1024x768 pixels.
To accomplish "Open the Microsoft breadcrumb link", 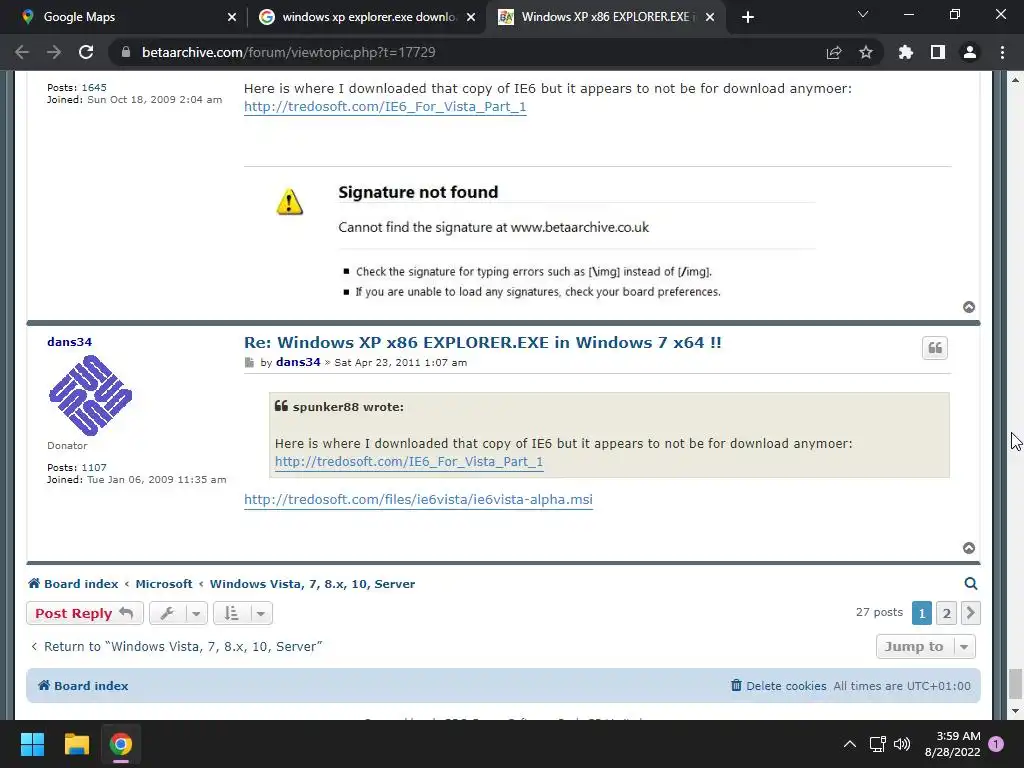I will 164,584.
